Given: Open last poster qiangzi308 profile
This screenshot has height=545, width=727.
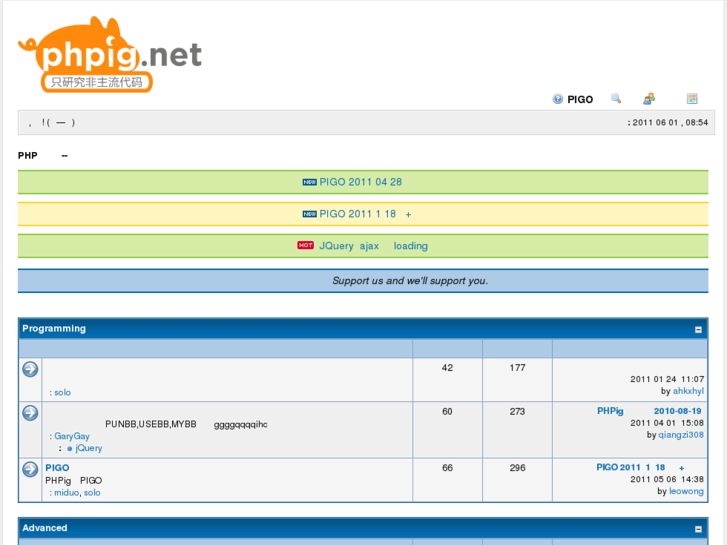Looking at the screenshot, I should [681, 435].
